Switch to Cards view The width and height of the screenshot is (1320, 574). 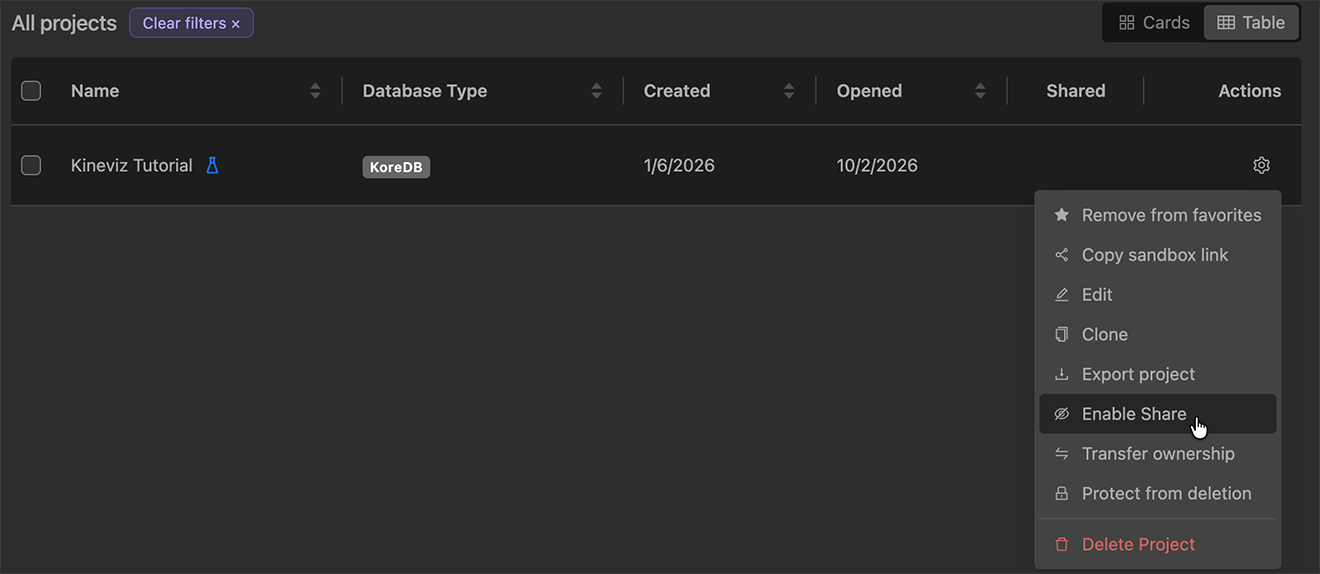tap(1154, 22)
